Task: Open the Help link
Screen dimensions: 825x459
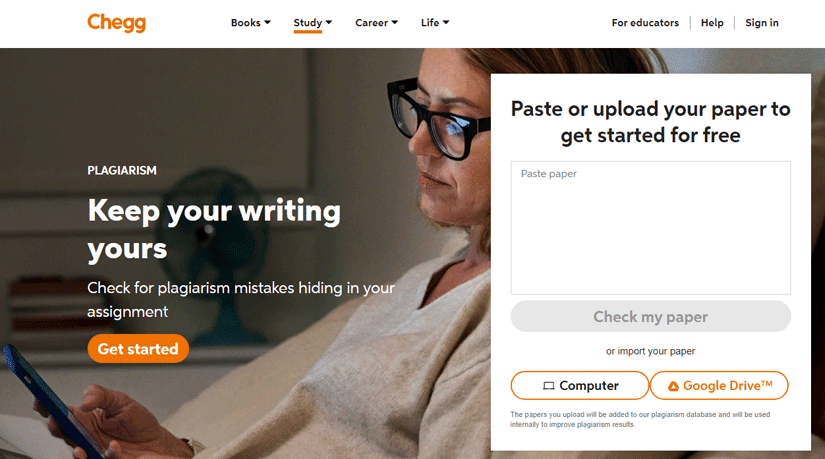Action: pos(712,23)
